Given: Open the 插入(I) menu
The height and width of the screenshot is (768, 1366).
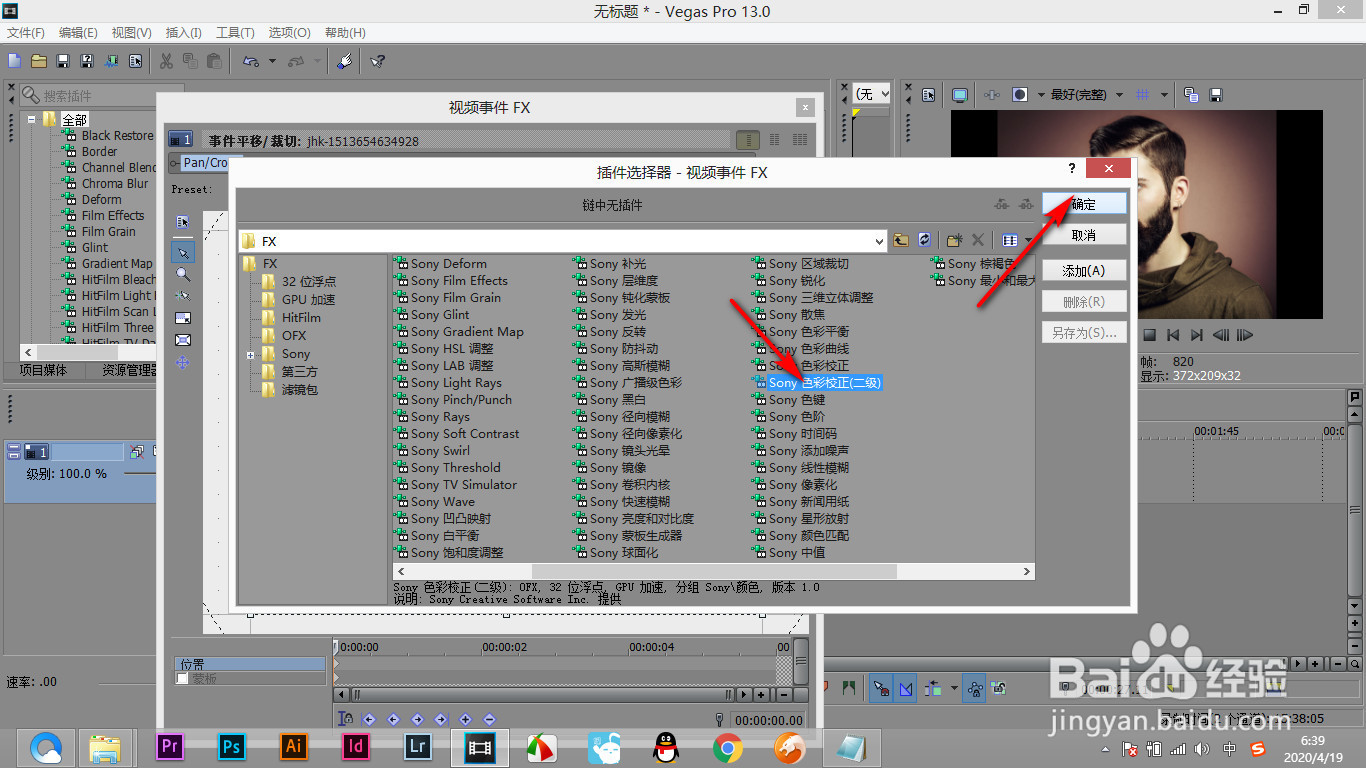Looking at the screenshot, I should click(x=183, y=33).
